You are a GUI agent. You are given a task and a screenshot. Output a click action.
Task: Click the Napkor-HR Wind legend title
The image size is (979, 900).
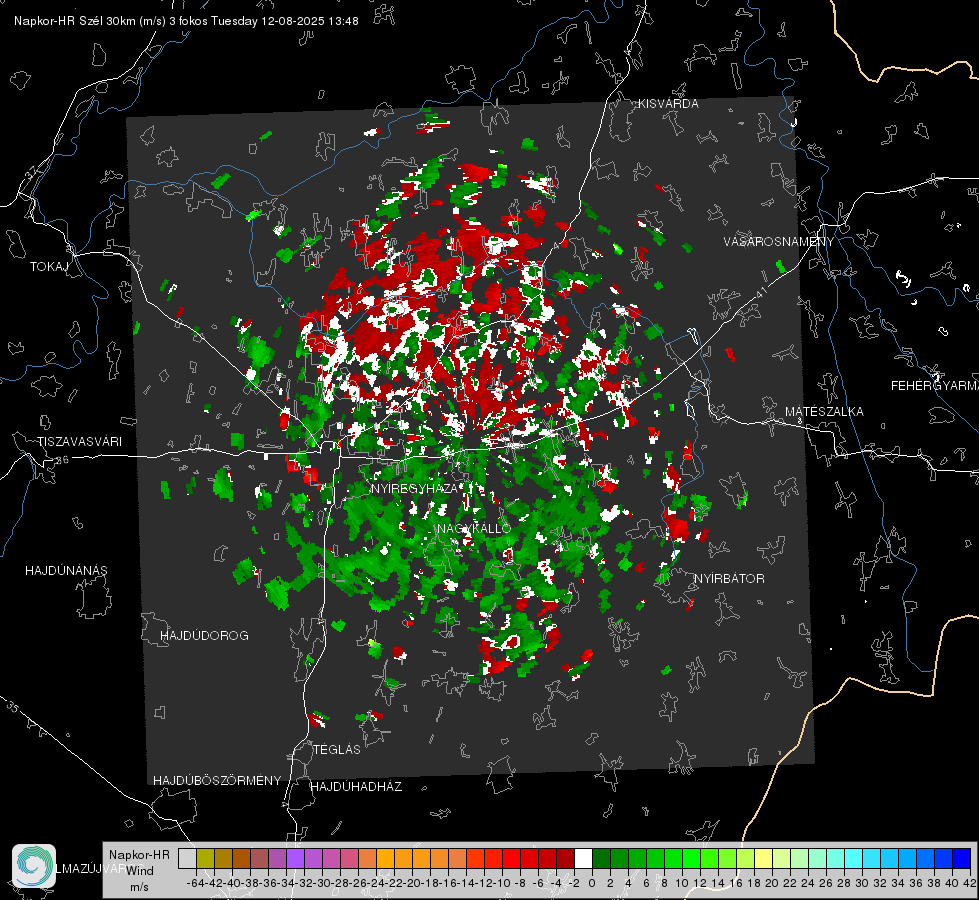pyautogui.click(x=139, y=863)
